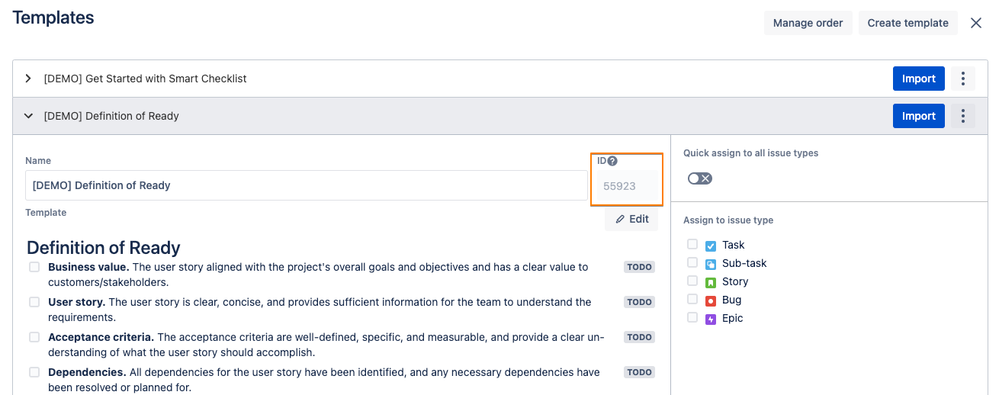Tick the User story checklist item

[34, 302]
